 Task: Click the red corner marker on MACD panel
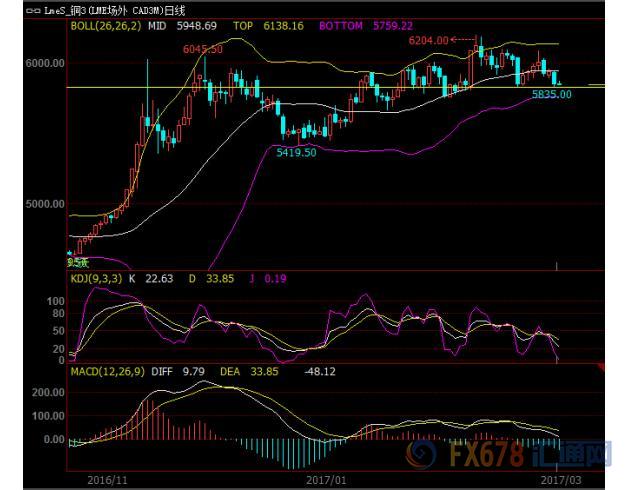tap(601, 367)
